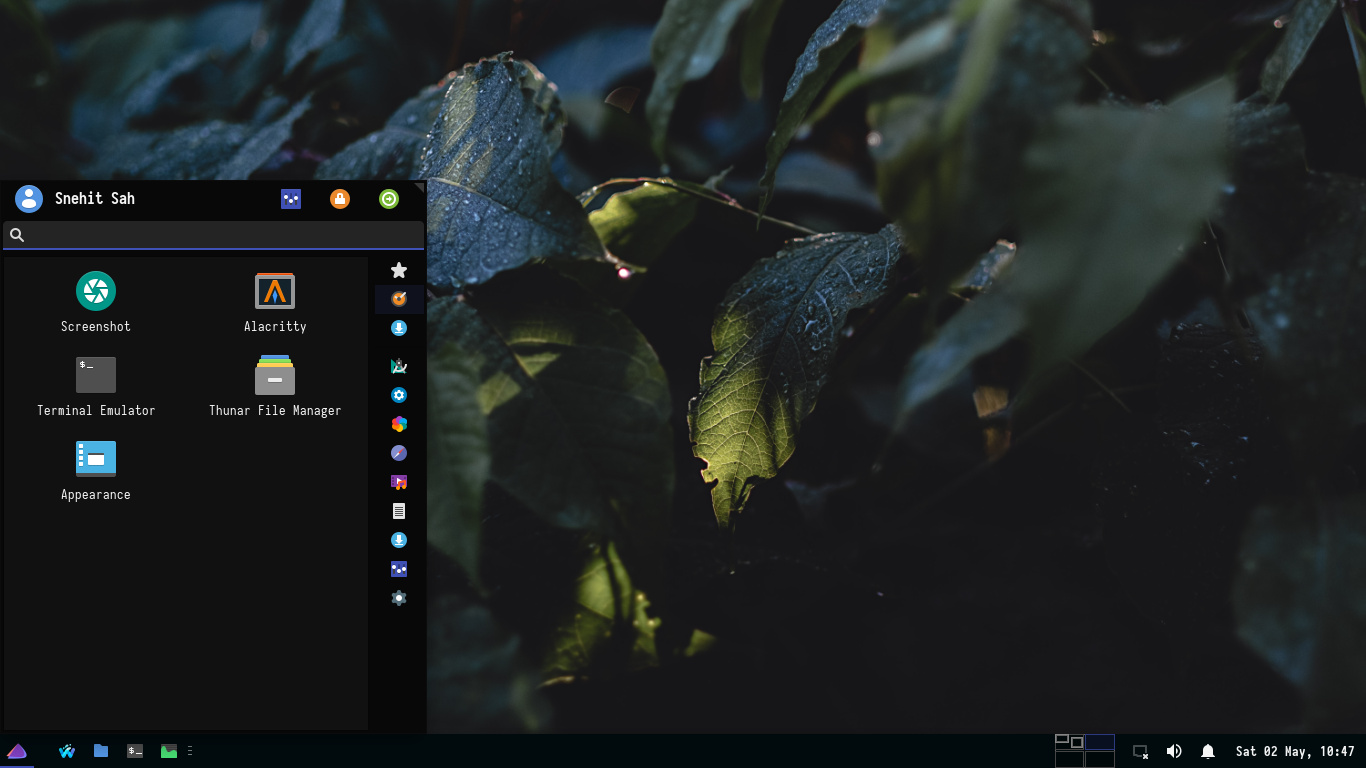Select the blue gear category icon
Screen dimensions: 1366x768
pos(399,395)
